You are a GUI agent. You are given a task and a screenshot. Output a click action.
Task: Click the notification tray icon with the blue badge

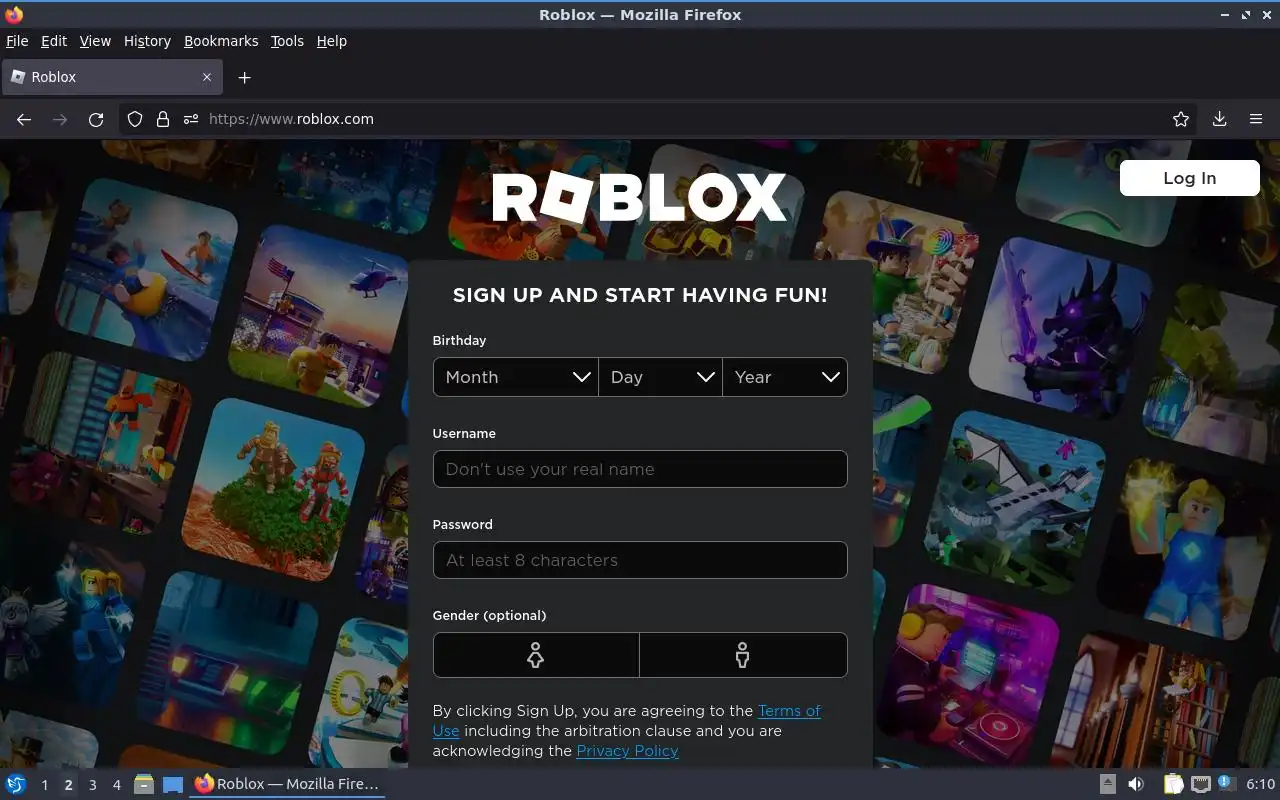pos(1227,784)
